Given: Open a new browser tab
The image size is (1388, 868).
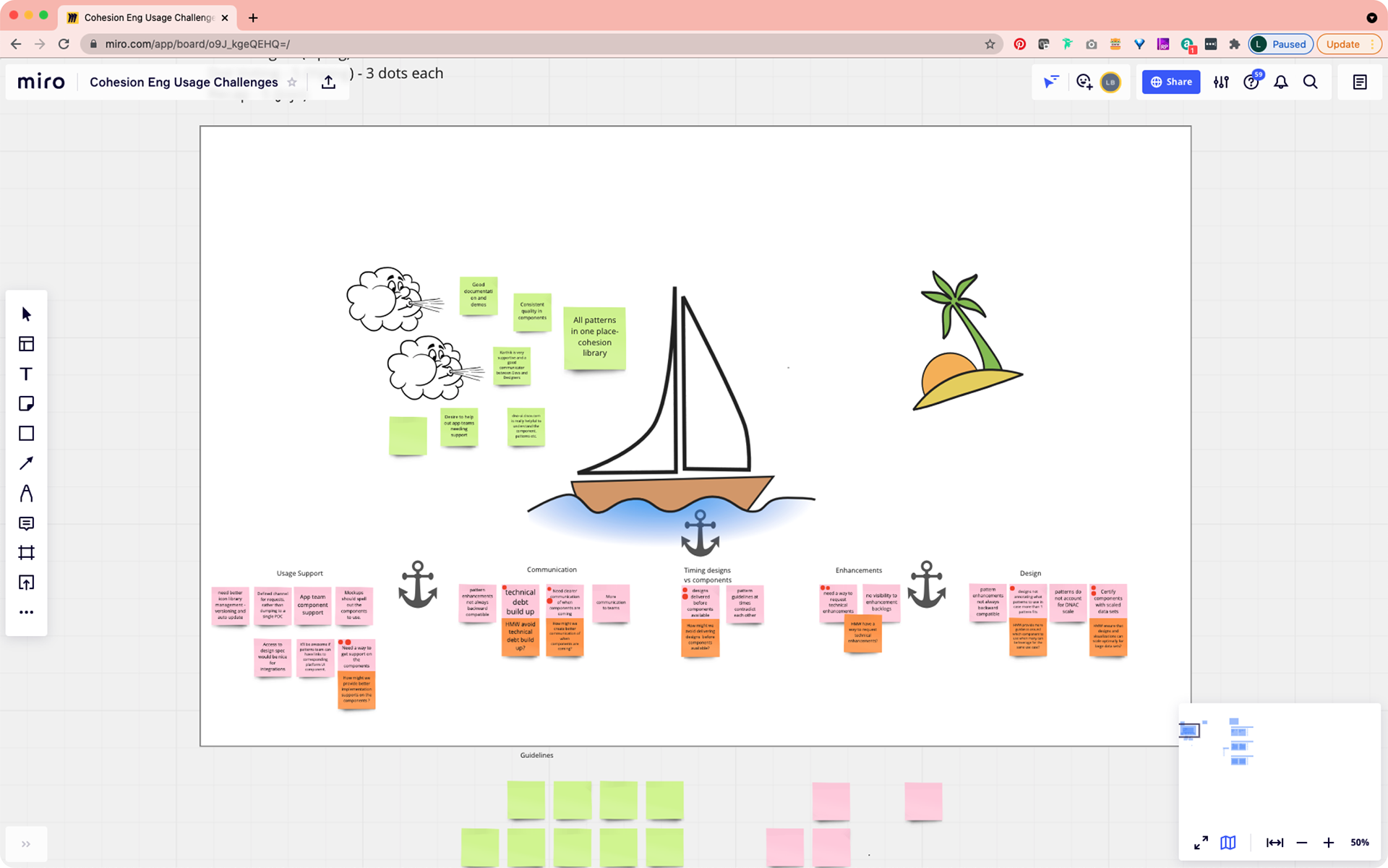Looking at the screenshot, I should coord(253,17).
